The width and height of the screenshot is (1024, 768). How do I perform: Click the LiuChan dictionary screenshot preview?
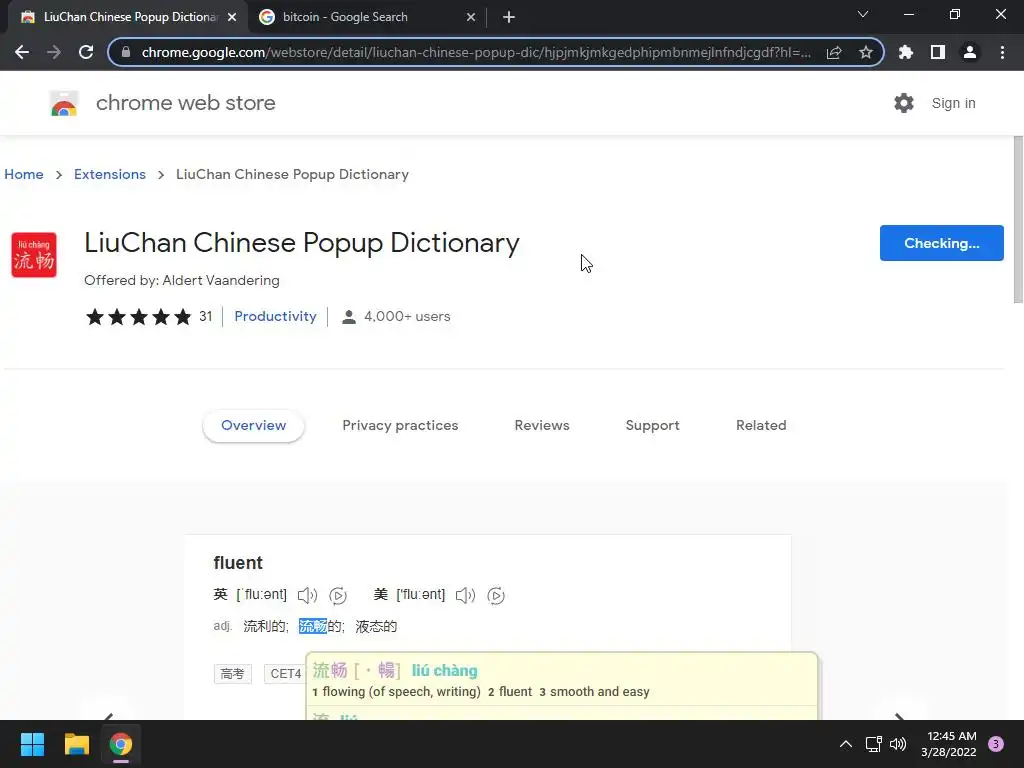click(488, 627)
